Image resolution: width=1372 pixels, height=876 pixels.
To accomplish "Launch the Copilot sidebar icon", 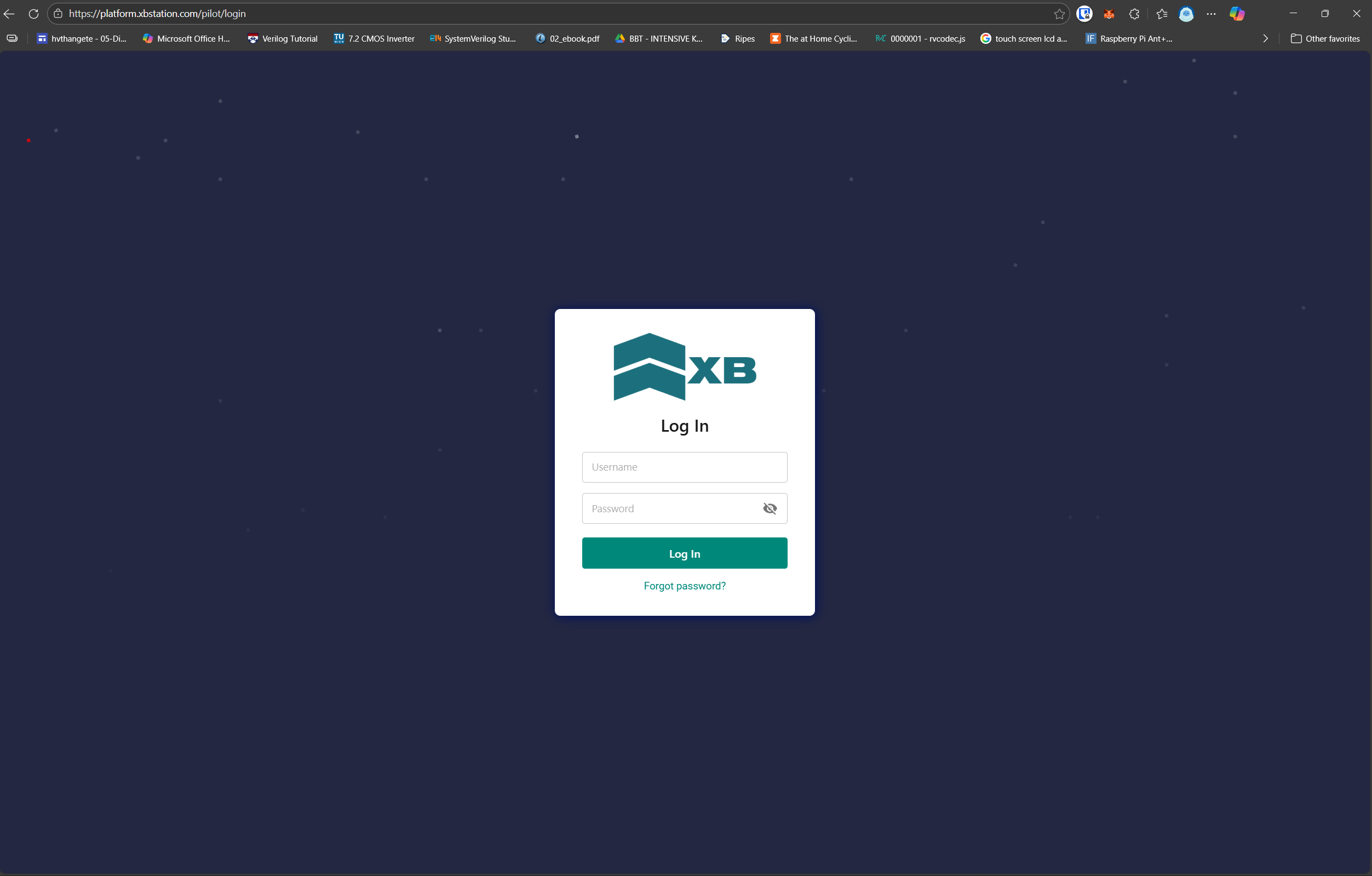I will pos(1237,14).
